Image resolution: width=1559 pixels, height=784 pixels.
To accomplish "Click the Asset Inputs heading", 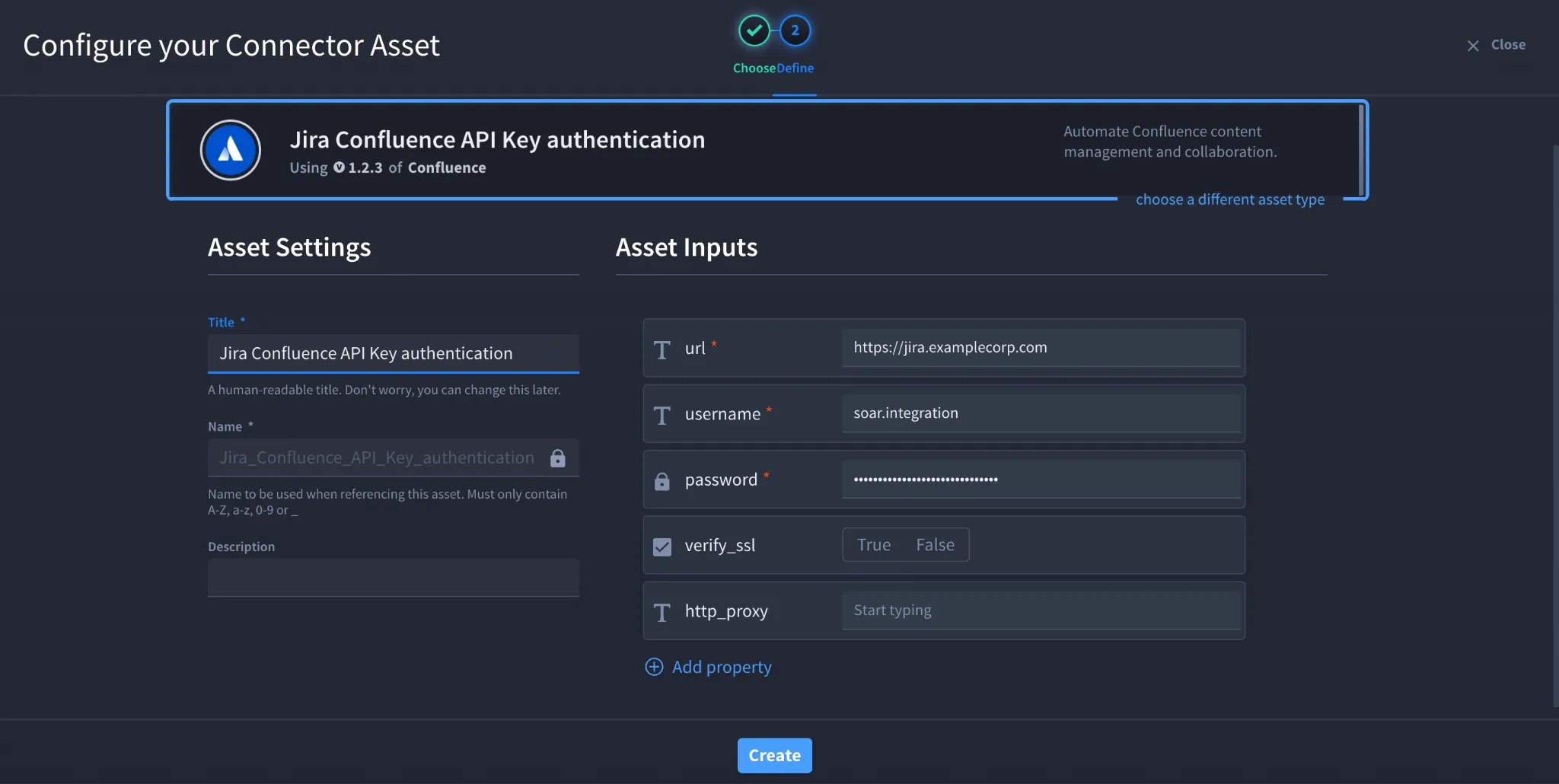I will pyautogui.click(x=687, y=247).
